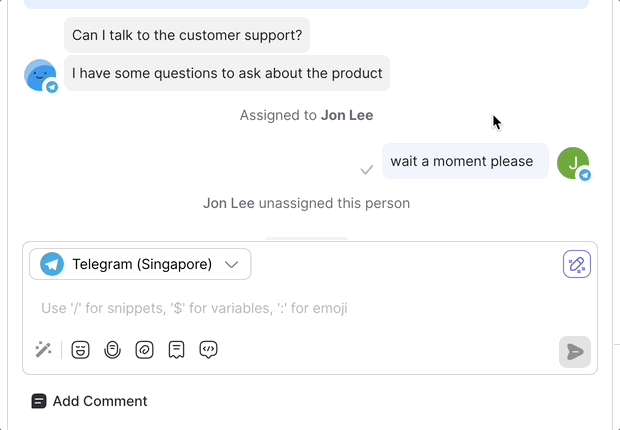Screen dimensions: 620x430
Task: Click Add Comment
Action: (x=99, y=401)
